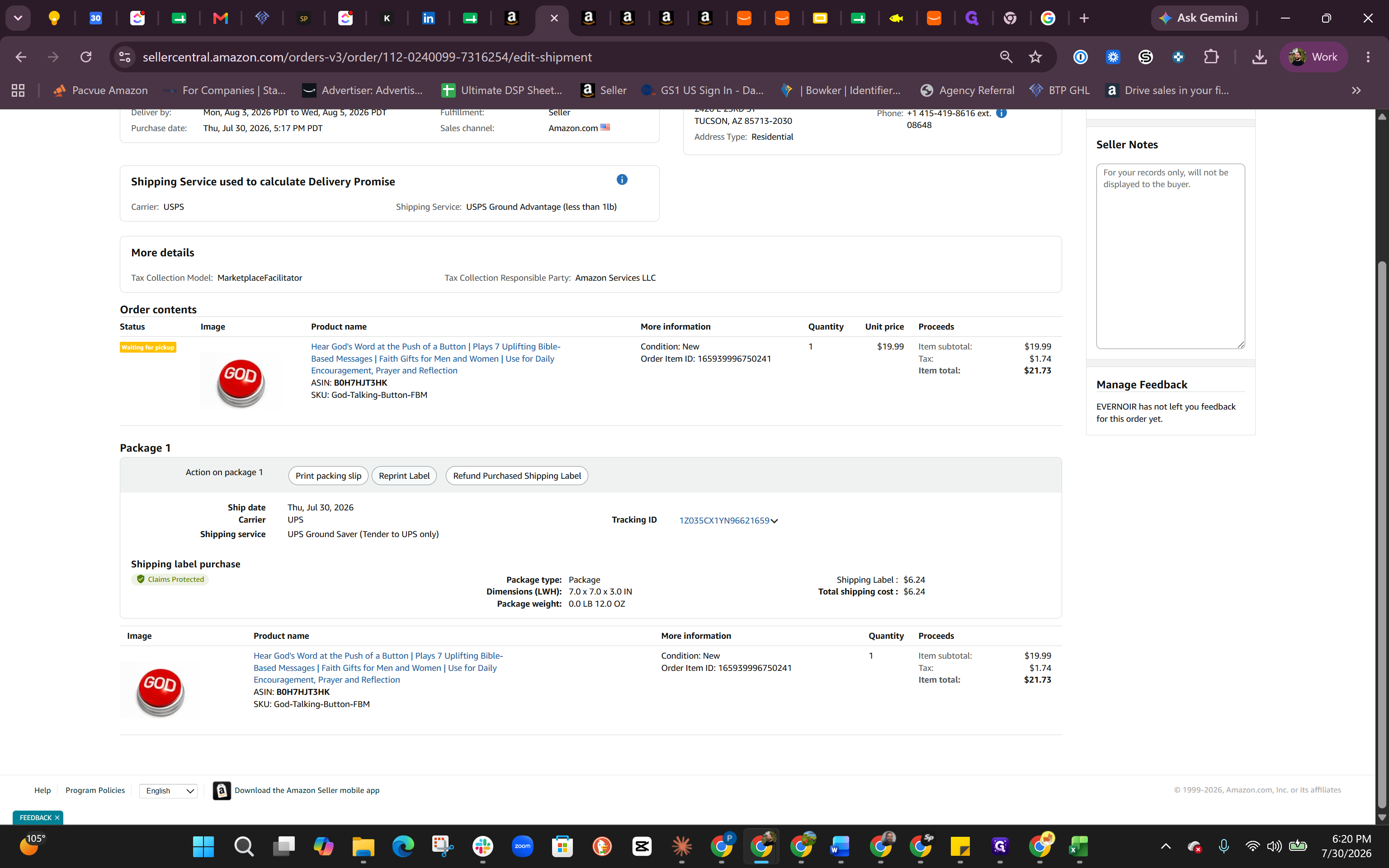Reload the Seller Central page
The height and width of the screenshot is (868, 1389).
86,57
